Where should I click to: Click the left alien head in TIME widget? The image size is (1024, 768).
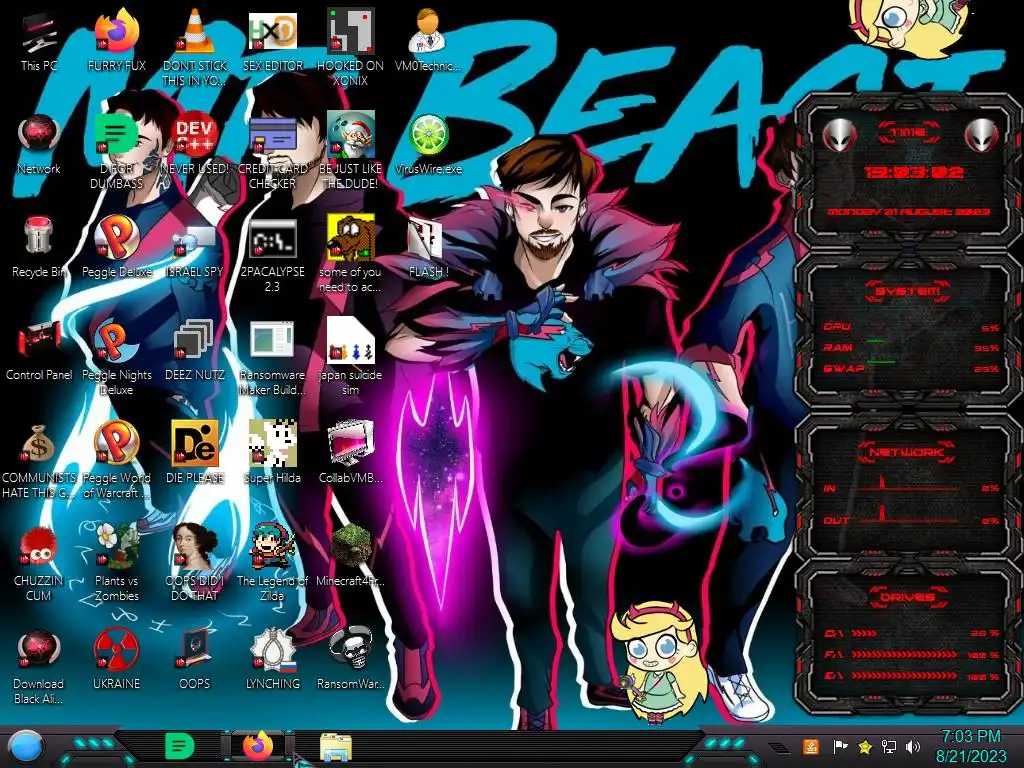pos(839,135)
